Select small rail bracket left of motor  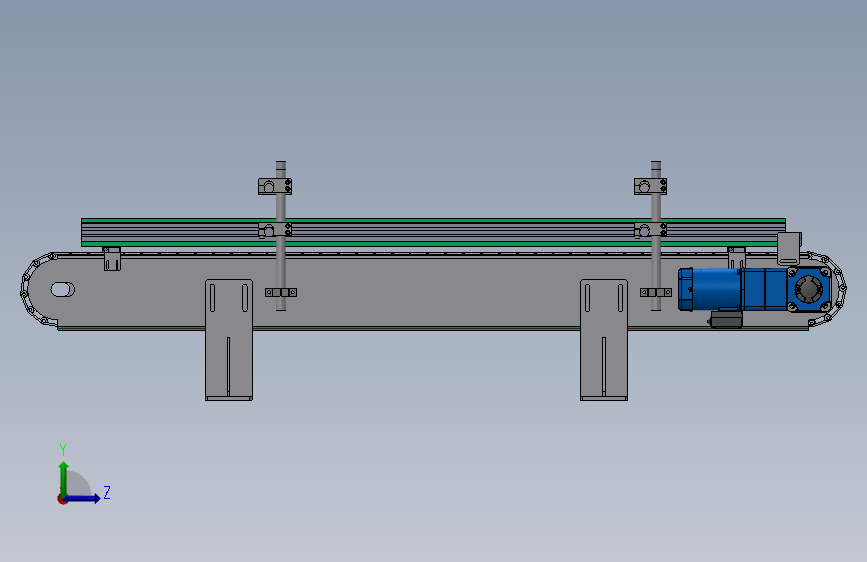point(737,258)
